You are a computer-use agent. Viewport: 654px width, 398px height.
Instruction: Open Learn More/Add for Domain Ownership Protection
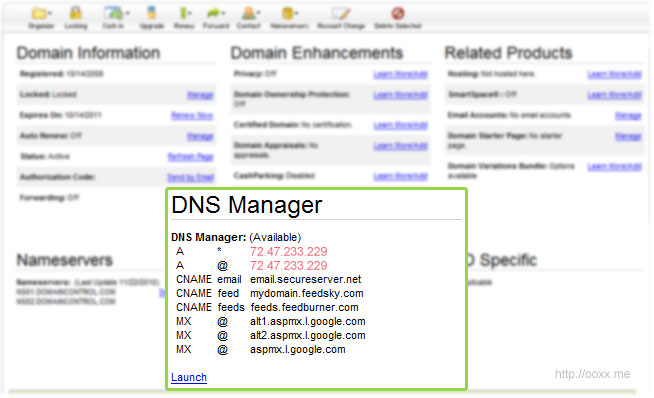point(400,95)
